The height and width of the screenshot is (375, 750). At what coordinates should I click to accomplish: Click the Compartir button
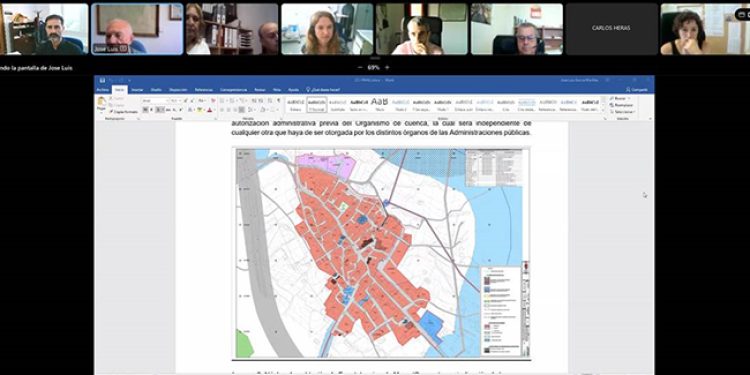[637, 89]
